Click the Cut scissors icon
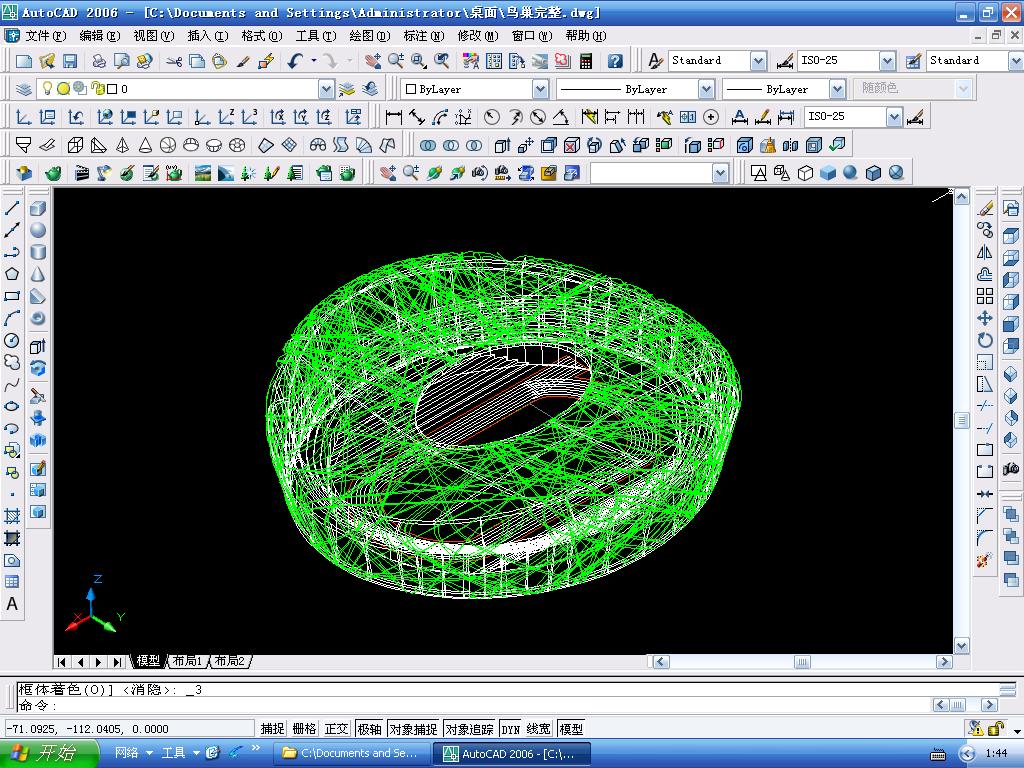The height and width of the screenshot is (768, 1024). point(174,61)
